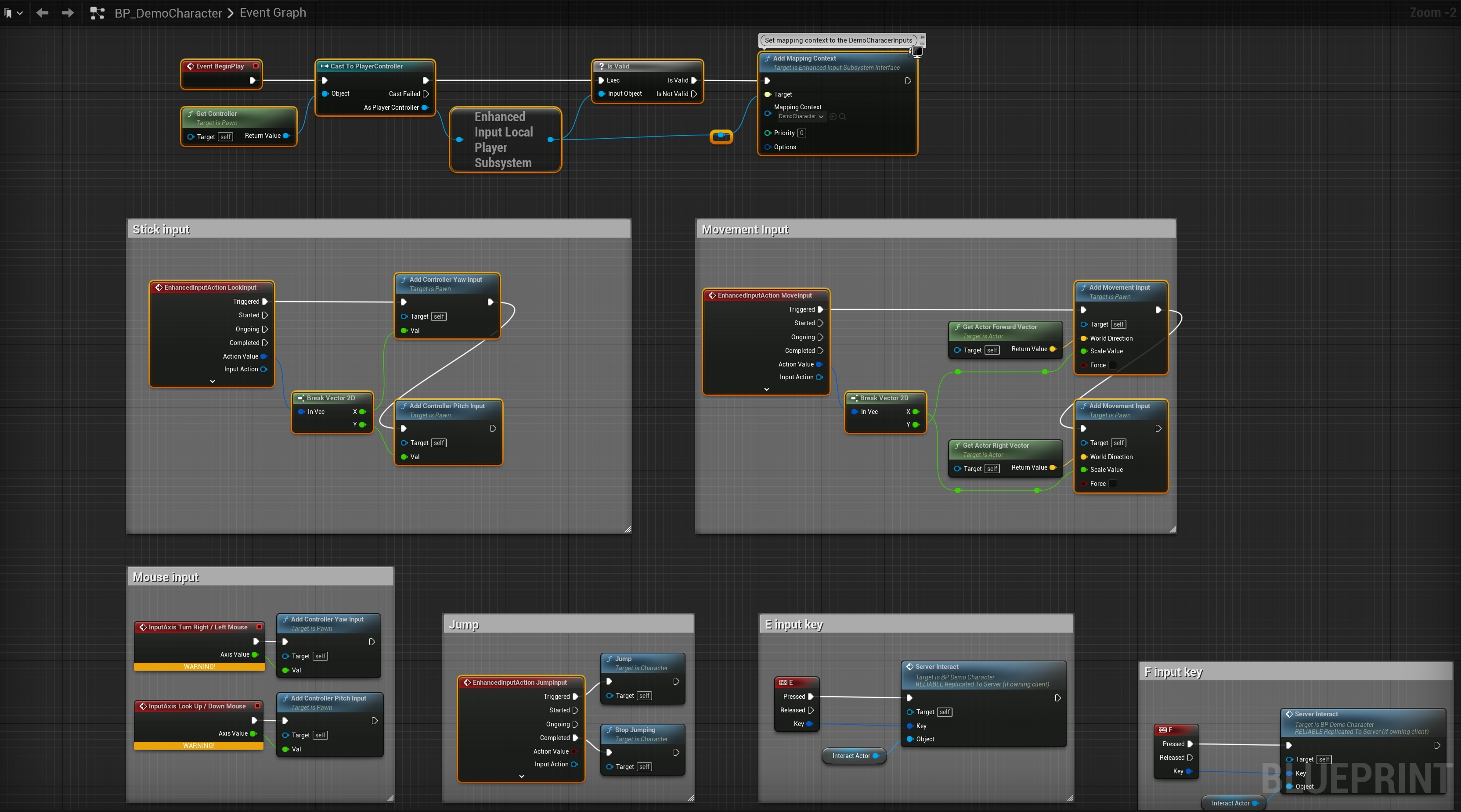Click the client-only monitor icon on Add Mapping Context
1461x812 pixels.
pyautogui.click(x=916, y=52)
